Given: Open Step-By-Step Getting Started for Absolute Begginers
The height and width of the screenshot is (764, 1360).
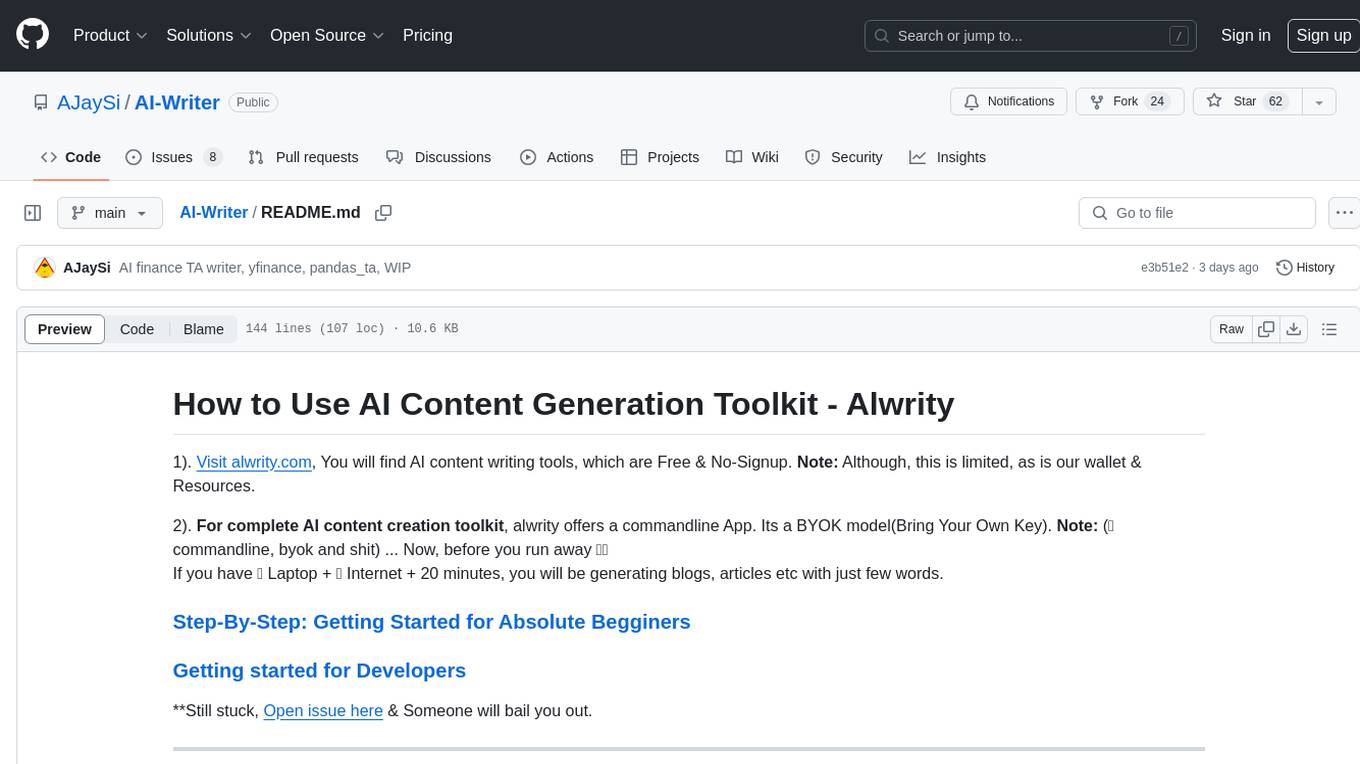Looking at the screenshot, I should 432,622.
